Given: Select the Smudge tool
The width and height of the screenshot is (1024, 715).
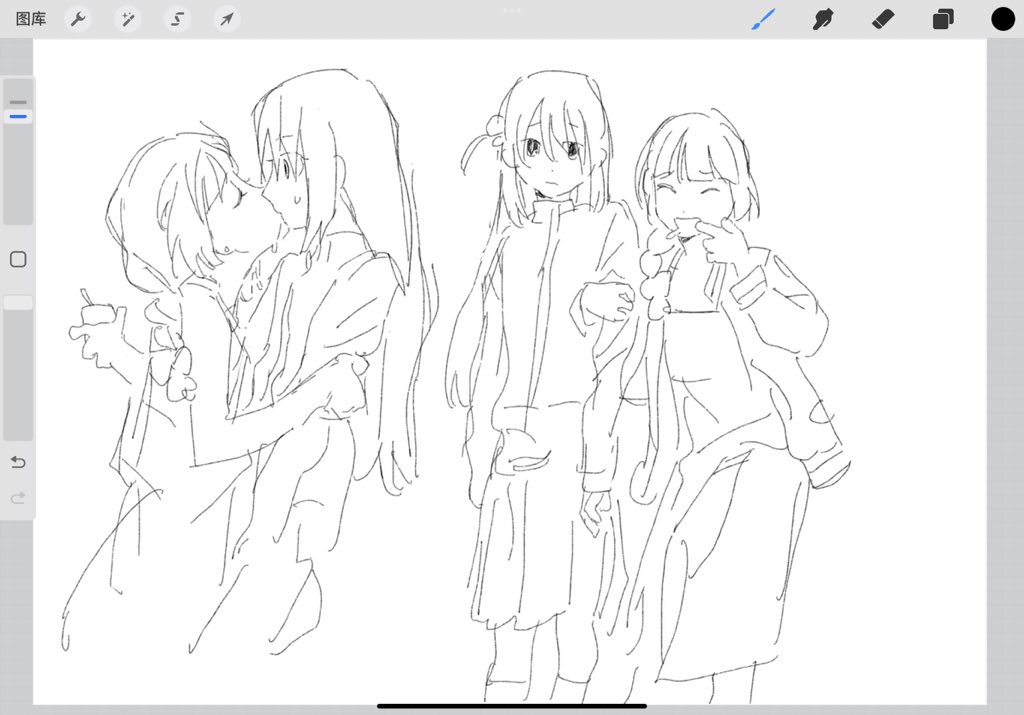Looking at the screenshot, I should coord(823,19).
